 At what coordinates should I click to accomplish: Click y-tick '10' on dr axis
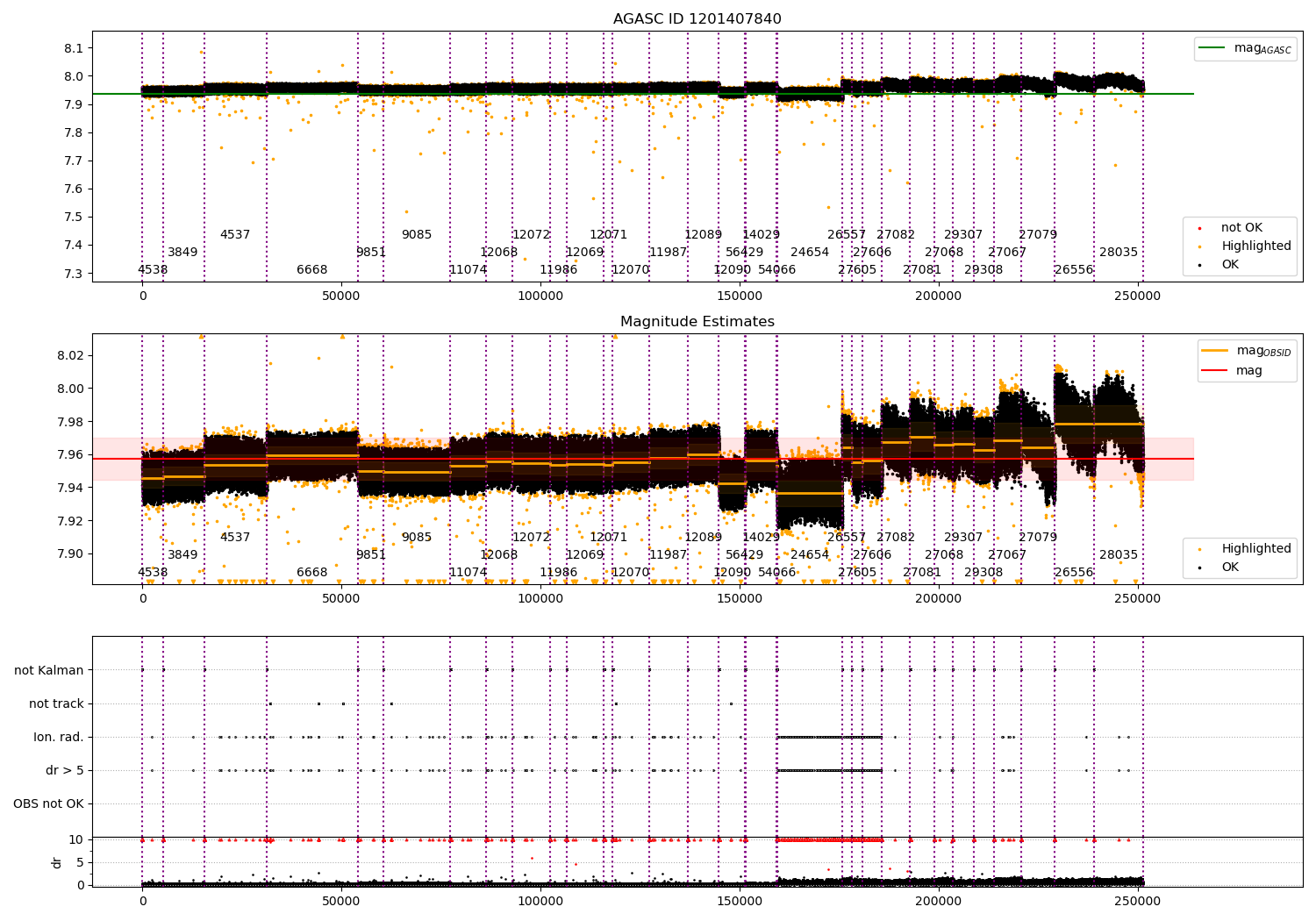click(76, 840)
